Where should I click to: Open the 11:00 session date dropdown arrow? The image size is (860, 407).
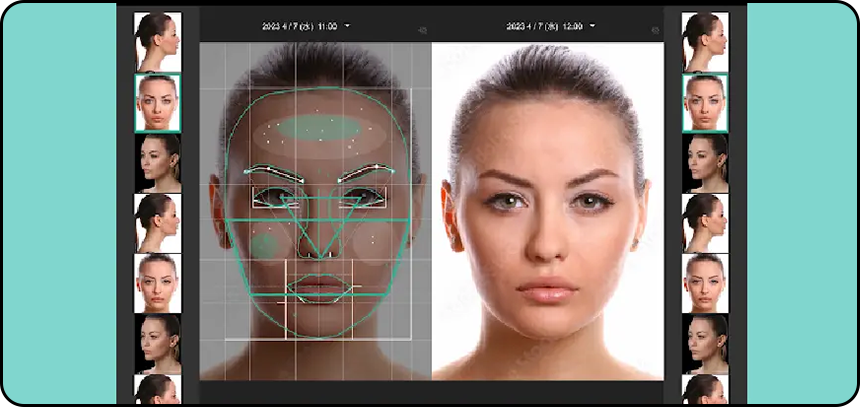coord(348,26)
